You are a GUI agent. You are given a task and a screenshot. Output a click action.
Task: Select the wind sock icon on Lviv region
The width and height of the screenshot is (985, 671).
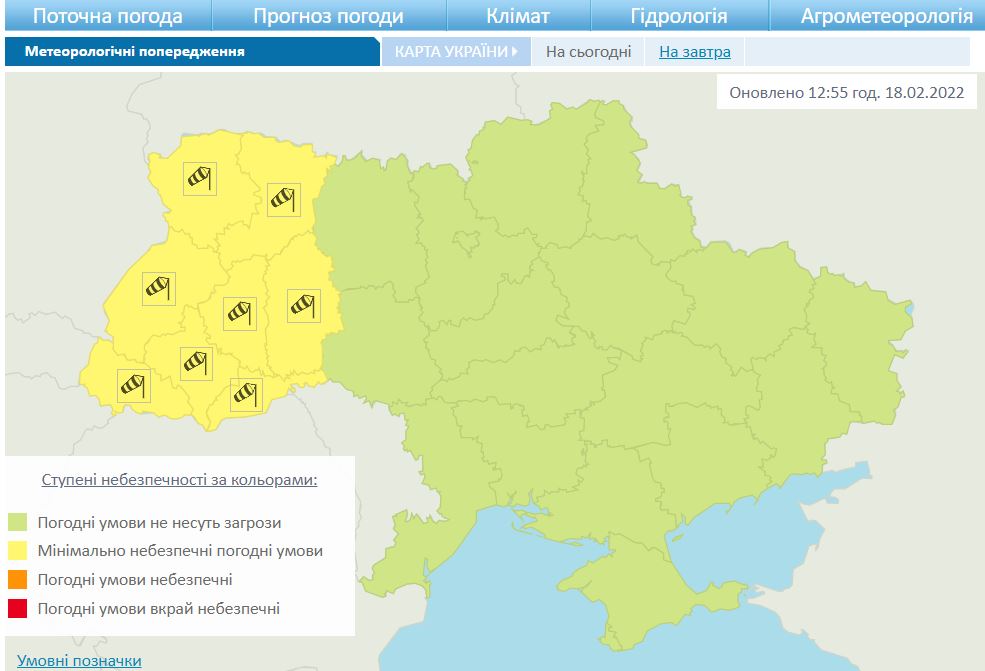(x=158, y=288)
